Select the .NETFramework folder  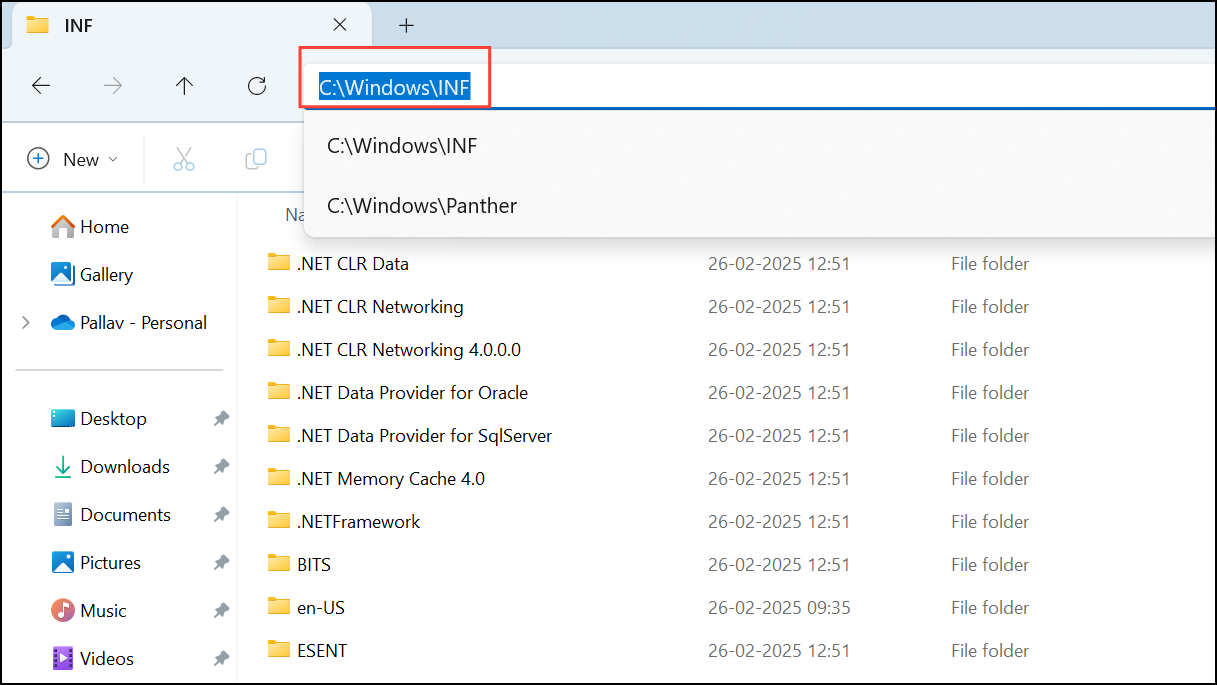[358, 522]
